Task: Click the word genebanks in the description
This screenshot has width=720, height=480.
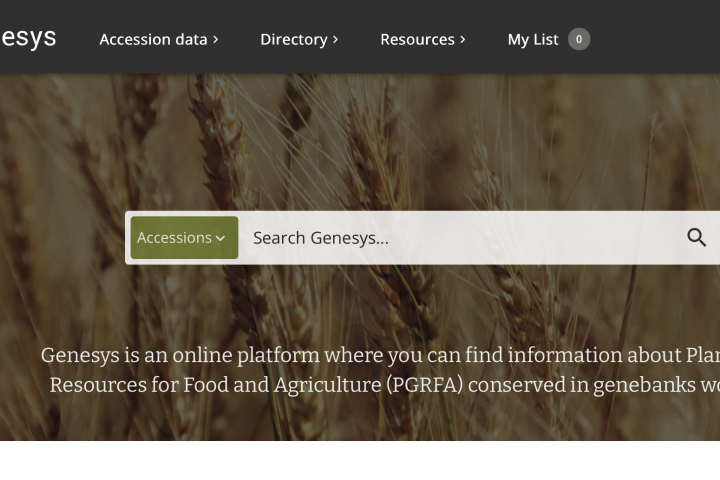Action: click(638, 385)
